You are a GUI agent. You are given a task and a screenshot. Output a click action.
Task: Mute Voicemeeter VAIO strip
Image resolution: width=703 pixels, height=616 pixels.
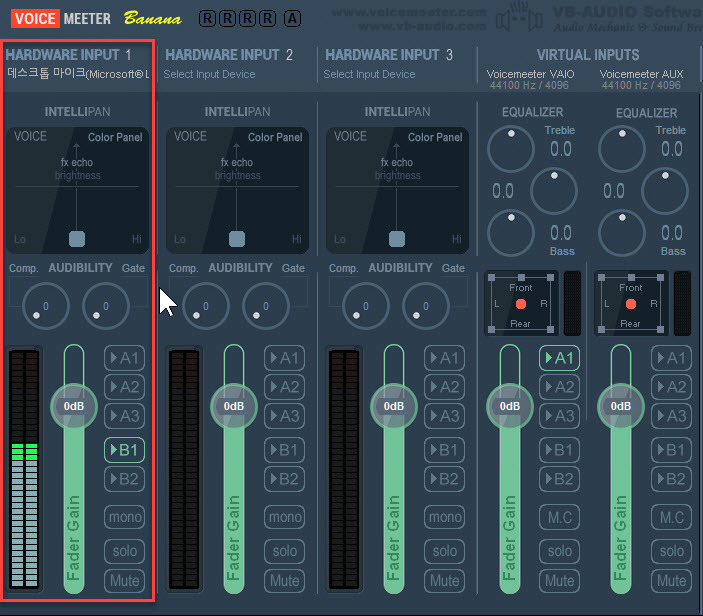(560, 581)
